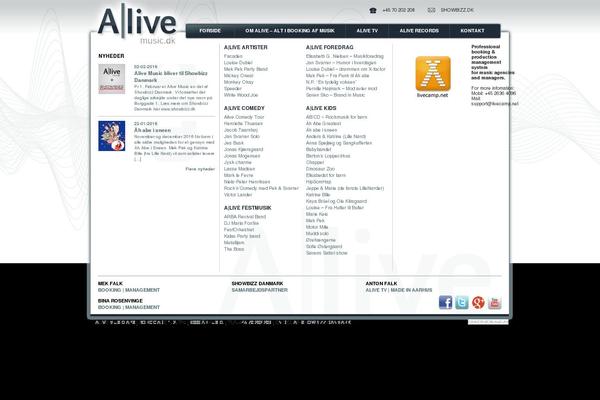
Task: Open Dinosaur Zoo link
Action: pos(320,169)
